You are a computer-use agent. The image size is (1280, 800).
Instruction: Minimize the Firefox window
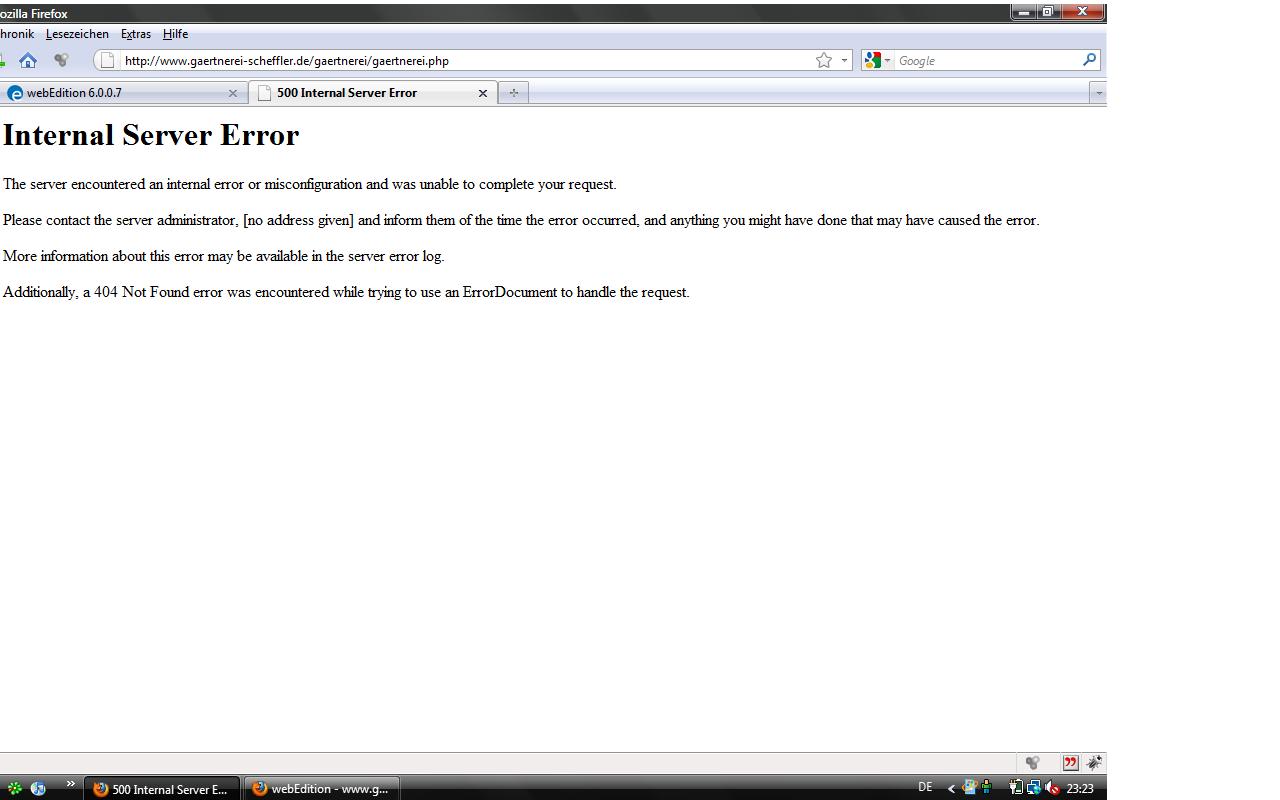coord(1024,12)
